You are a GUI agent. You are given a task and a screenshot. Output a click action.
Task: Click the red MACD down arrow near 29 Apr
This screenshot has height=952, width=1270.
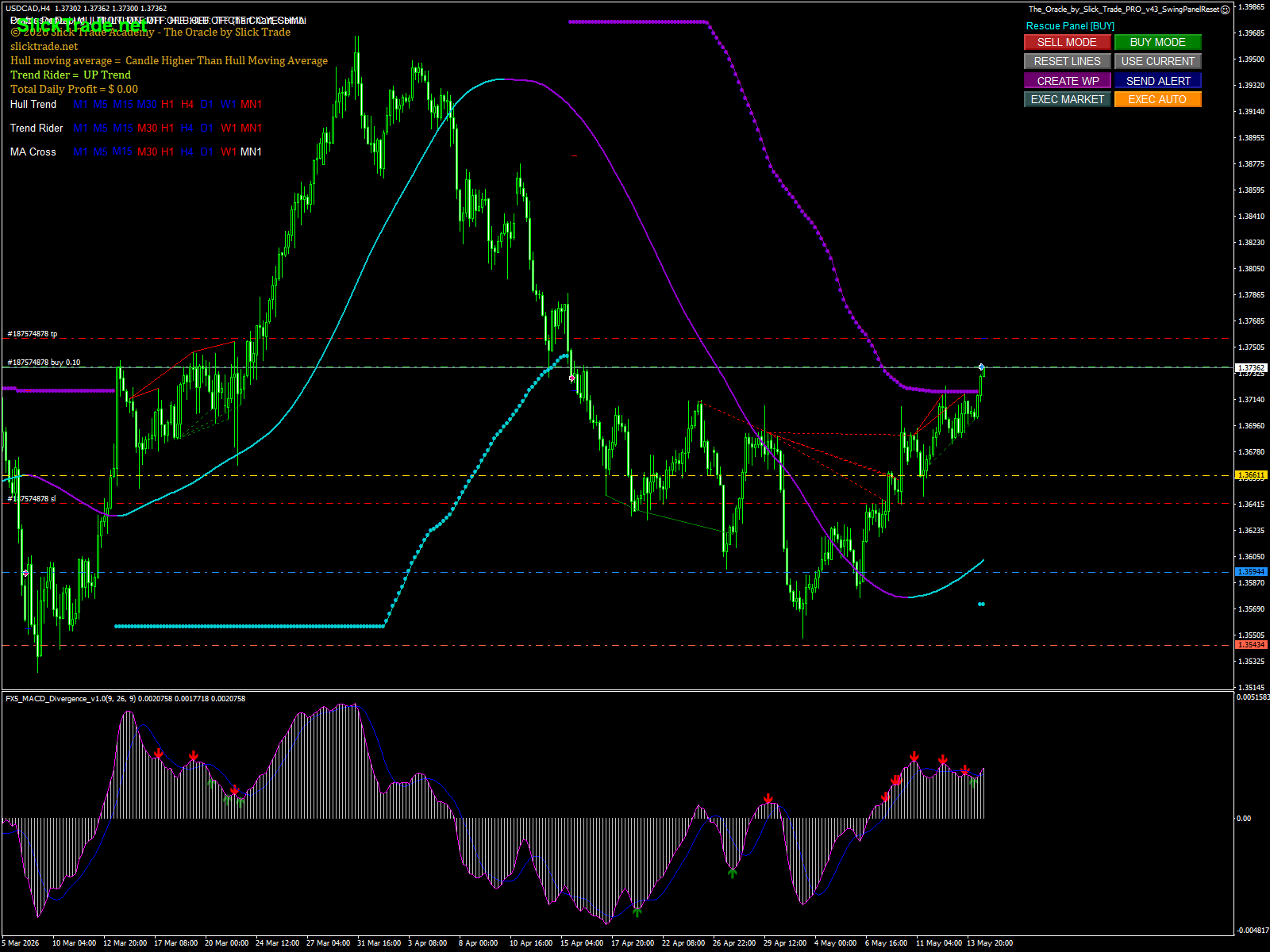pos(768,798)
